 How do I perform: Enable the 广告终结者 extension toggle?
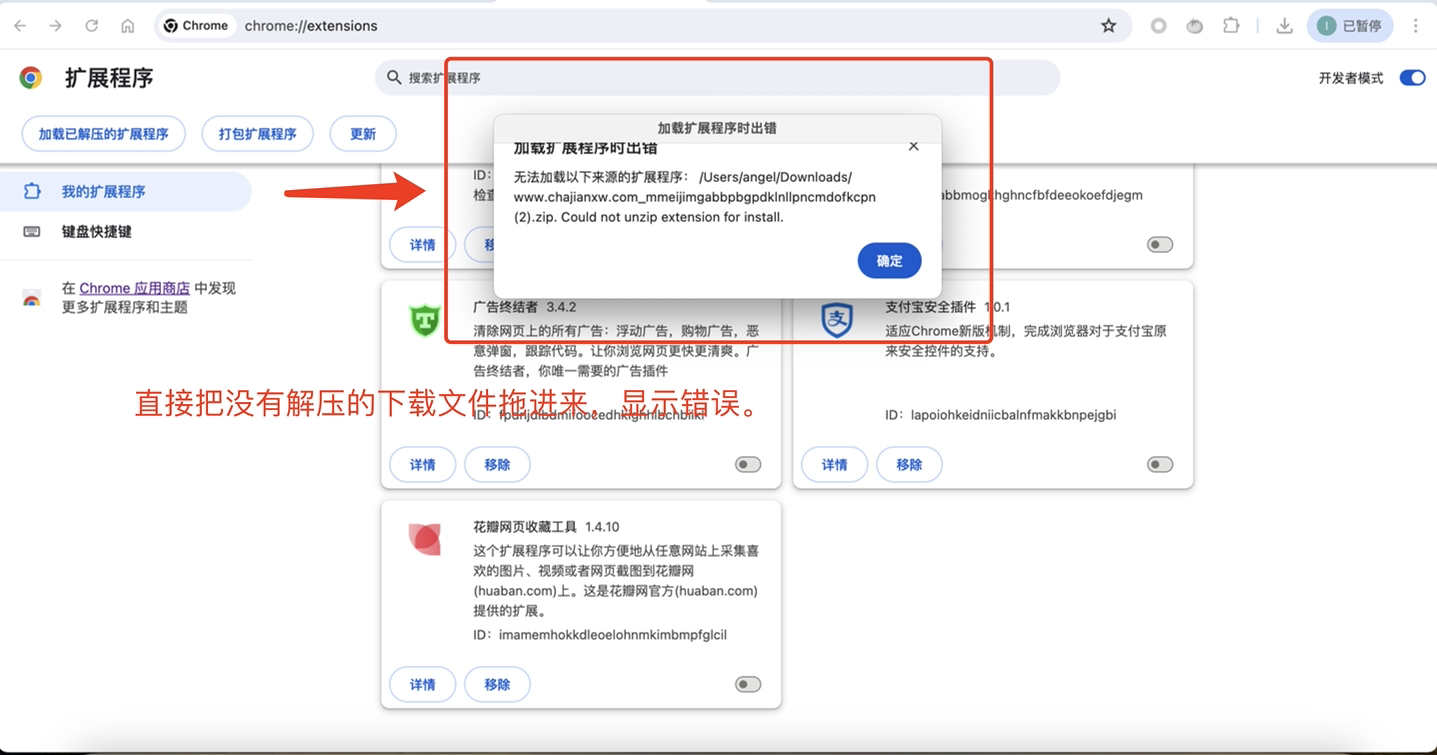point(748,465)
